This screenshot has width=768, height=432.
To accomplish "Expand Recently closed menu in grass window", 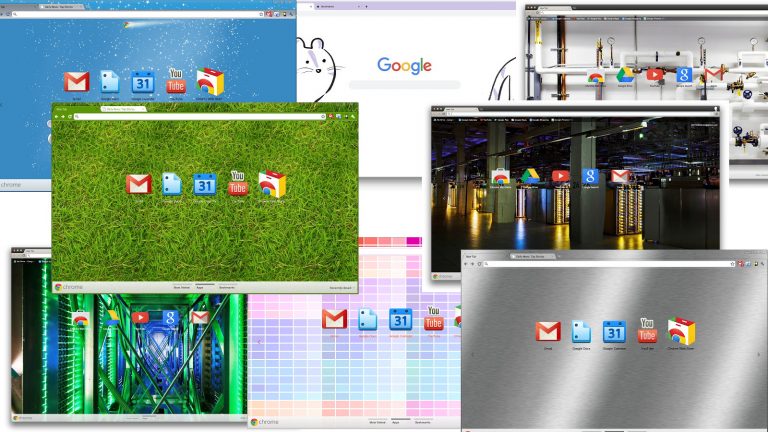I will (x=339, y=287).
